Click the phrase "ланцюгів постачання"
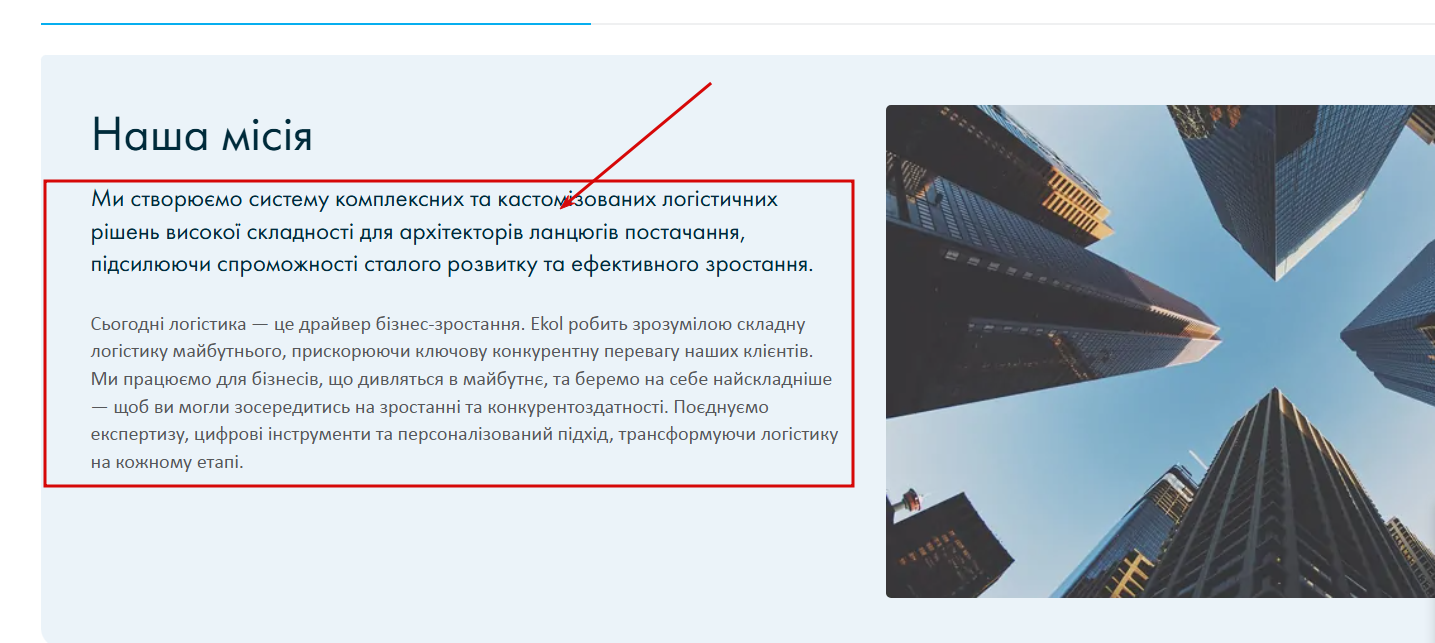 tap(637, 233)
